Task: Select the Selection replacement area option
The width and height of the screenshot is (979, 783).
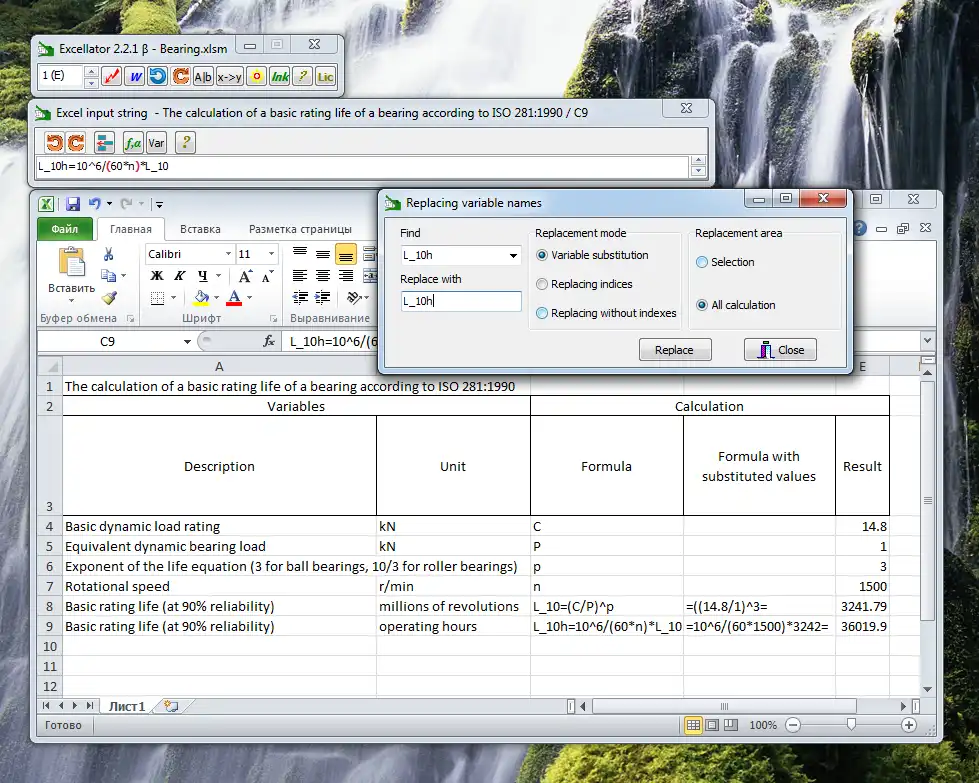Action: pyautogui.click(x=702, y=262)
